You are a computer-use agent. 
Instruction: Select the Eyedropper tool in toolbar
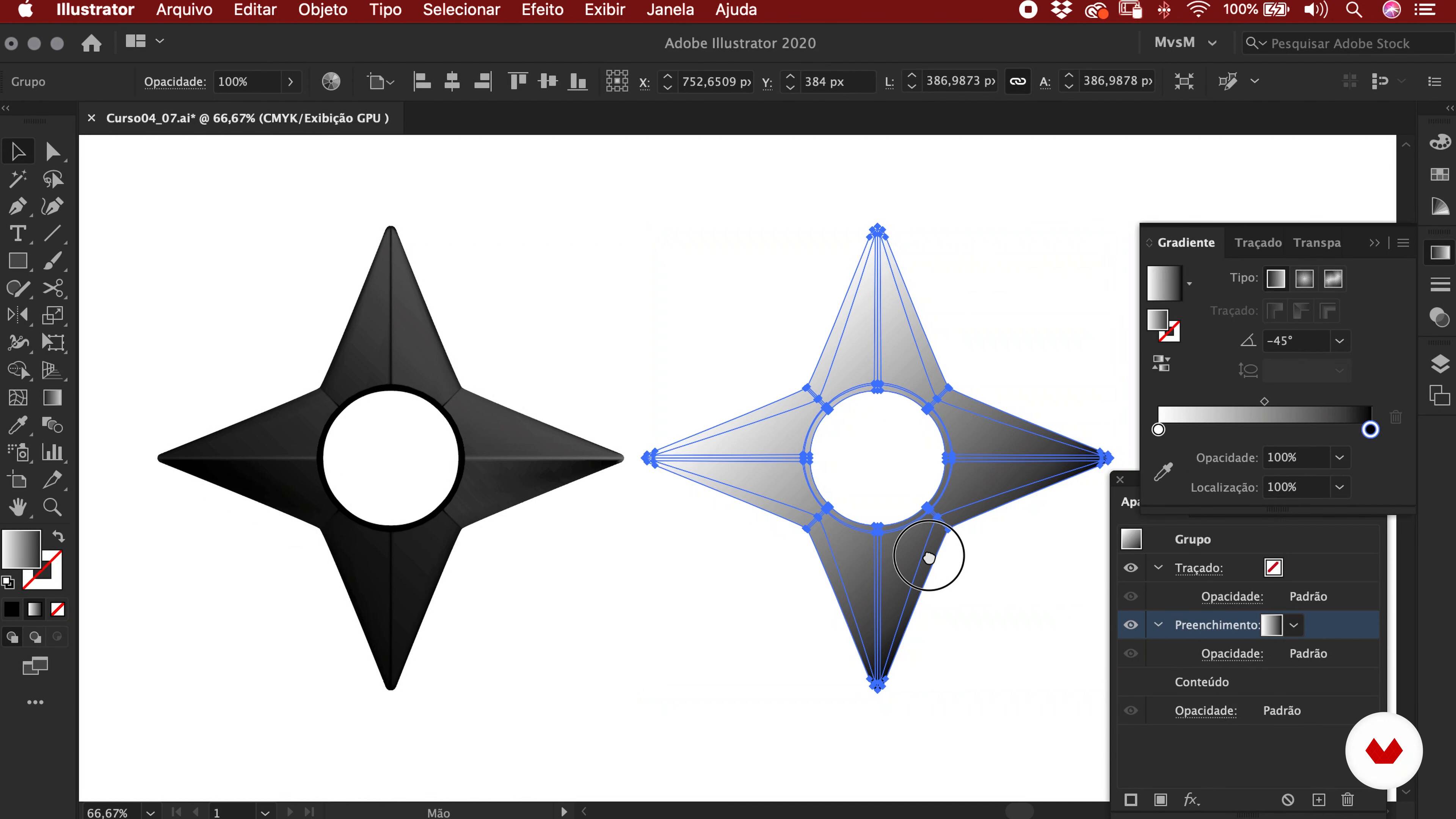click(18, 425)
